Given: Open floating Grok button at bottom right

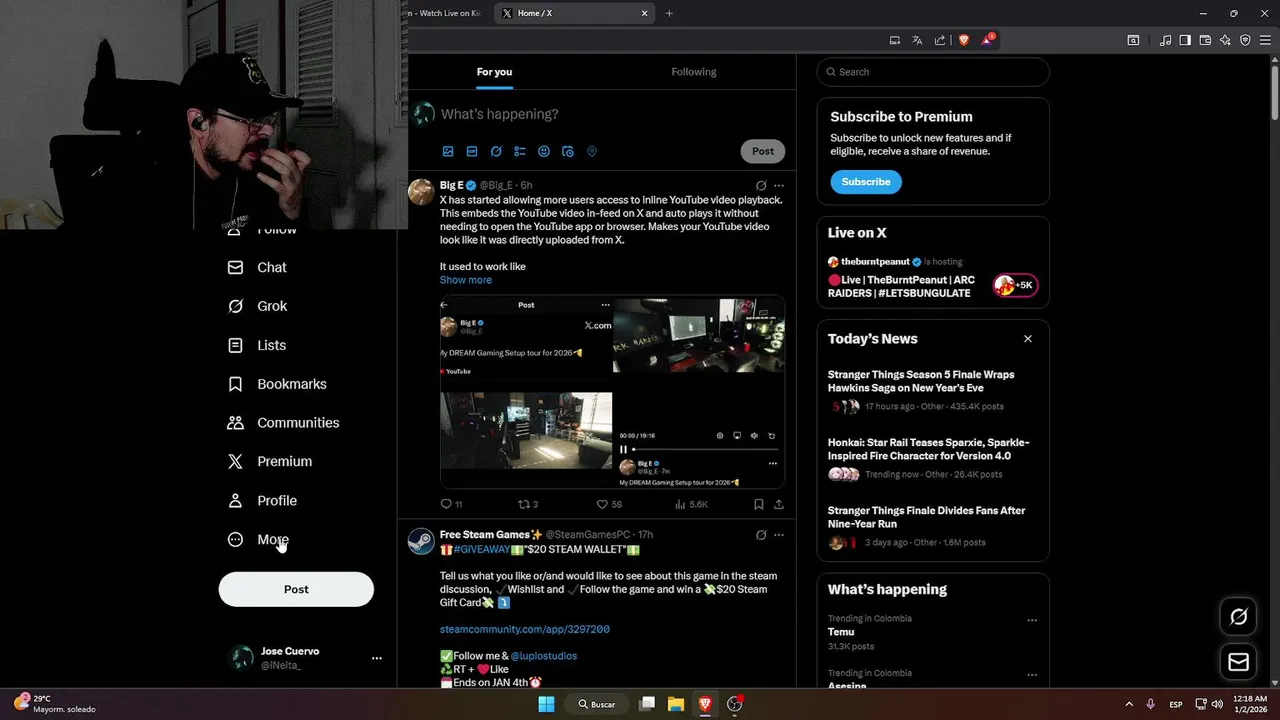Looking at the screenshot, I should point(1238,617).
